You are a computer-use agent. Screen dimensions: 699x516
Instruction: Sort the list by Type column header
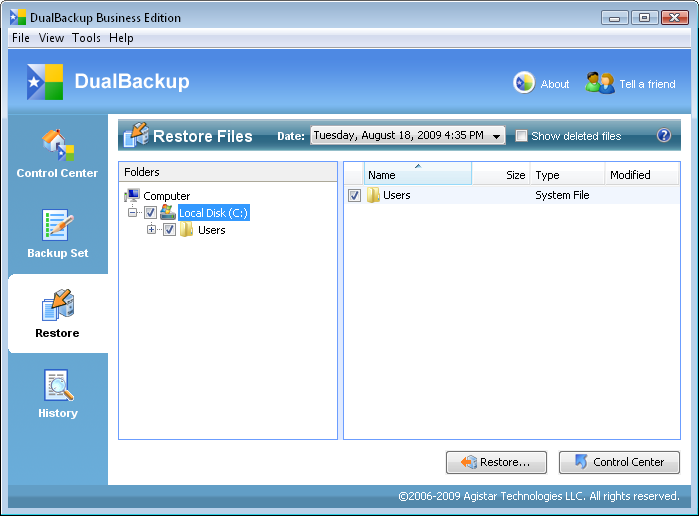coord(567,173)
